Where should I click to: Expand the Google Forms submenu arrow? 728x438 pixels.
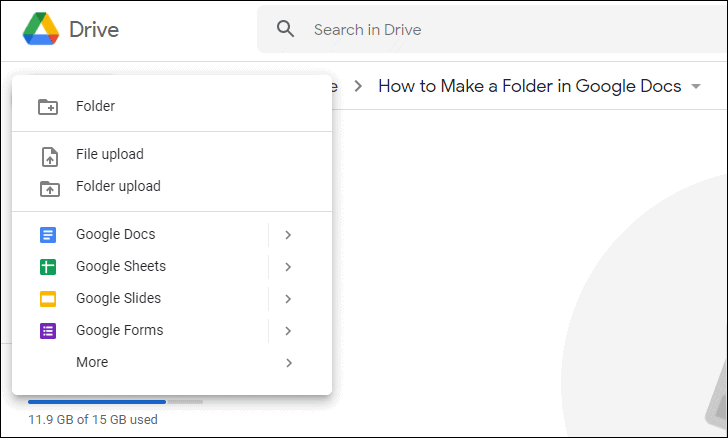[288, 331]
